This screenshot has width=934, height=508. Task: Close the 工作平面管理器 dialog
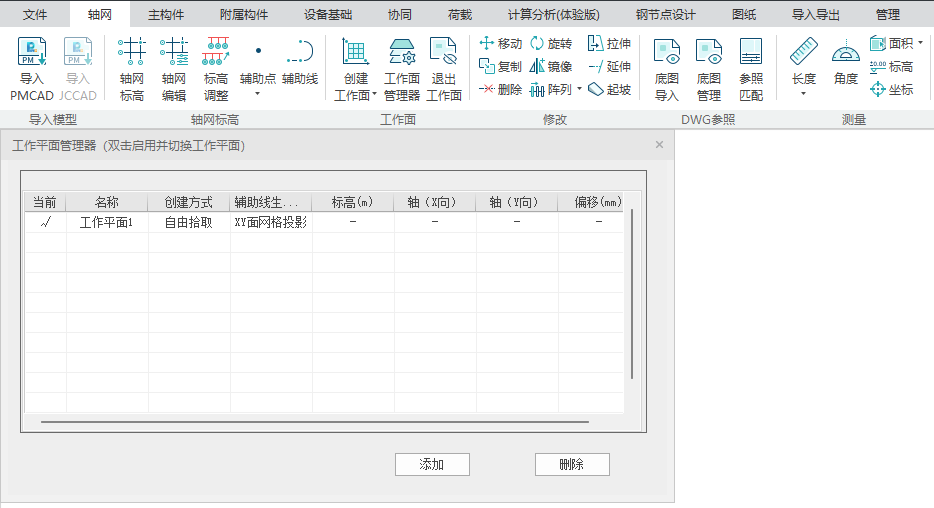pyautogui.click(x=659, y=145)
